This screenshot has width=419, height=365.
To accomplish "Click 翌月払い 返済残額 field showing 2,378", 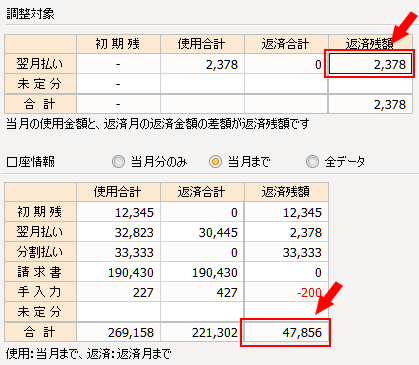I will 370,64.
